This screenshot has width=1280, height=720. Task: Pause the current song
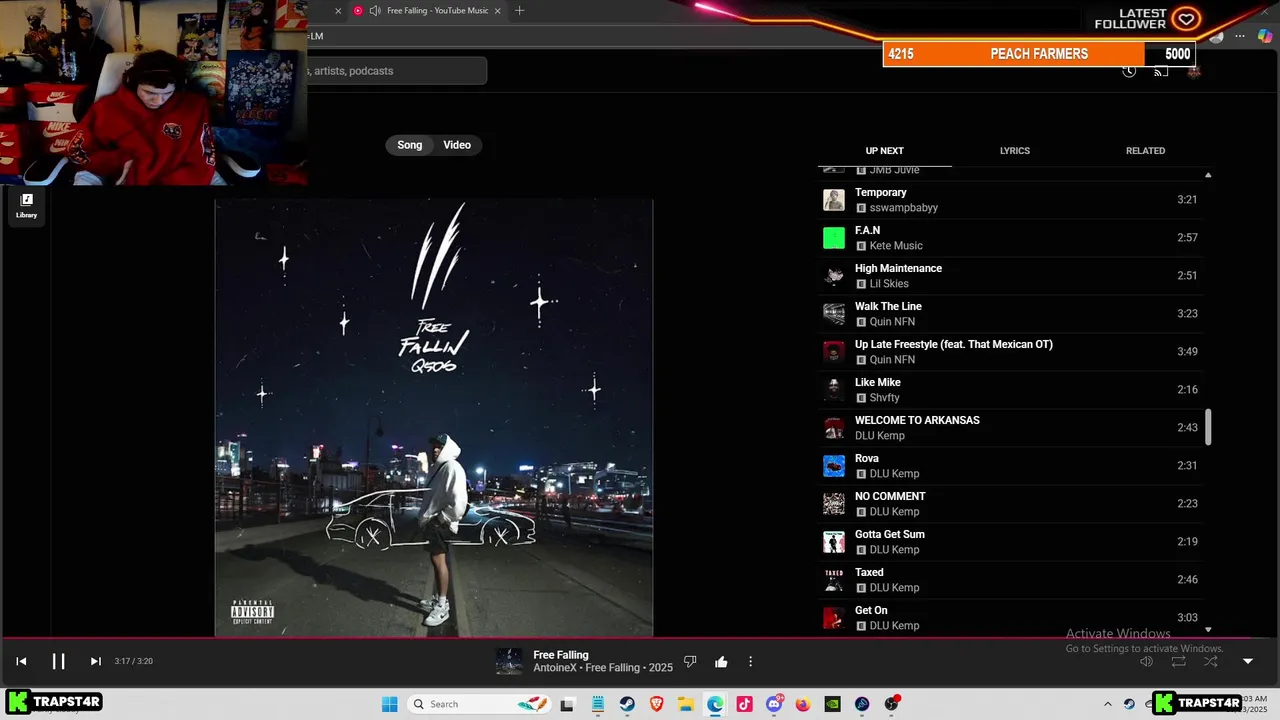pyautogui.click(x=58, y=661)
